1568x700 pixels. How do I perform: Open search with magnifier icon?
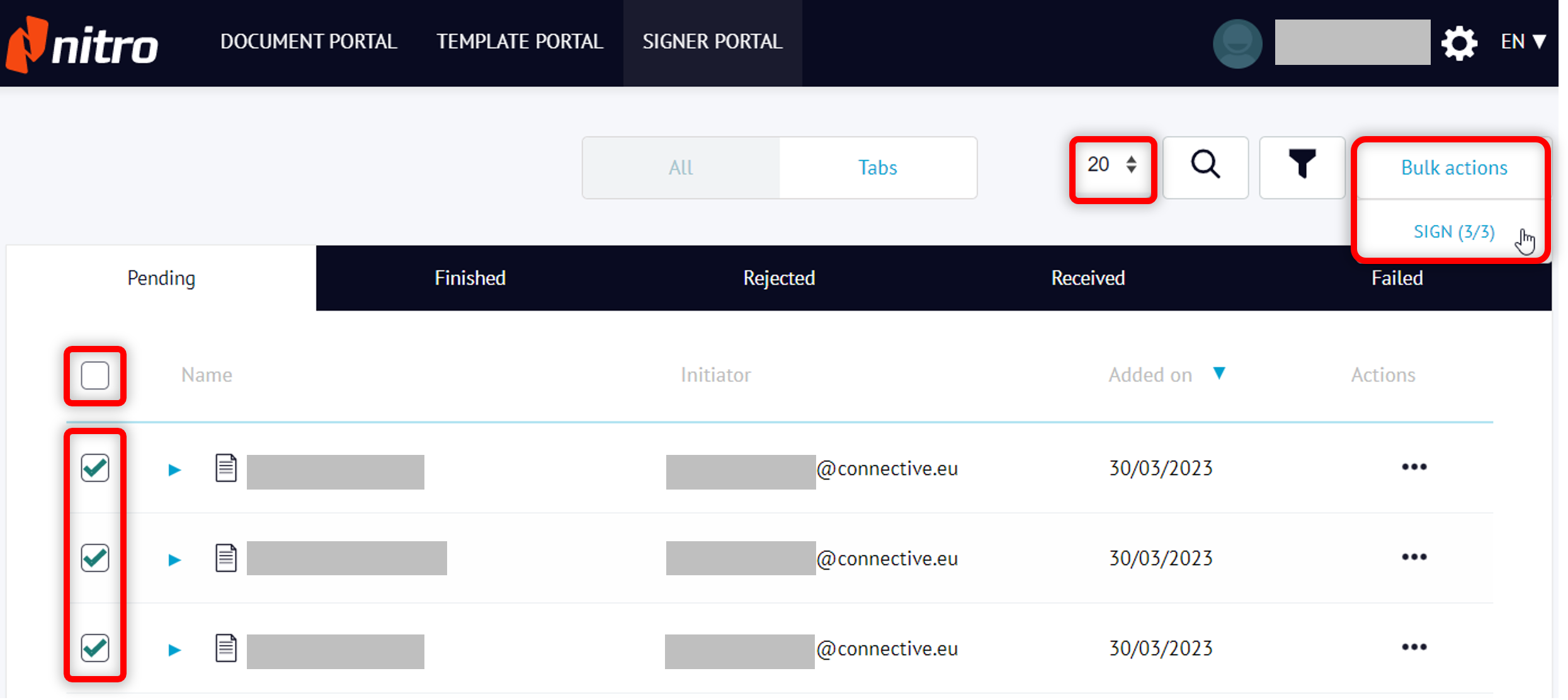tap(1205, 166)
